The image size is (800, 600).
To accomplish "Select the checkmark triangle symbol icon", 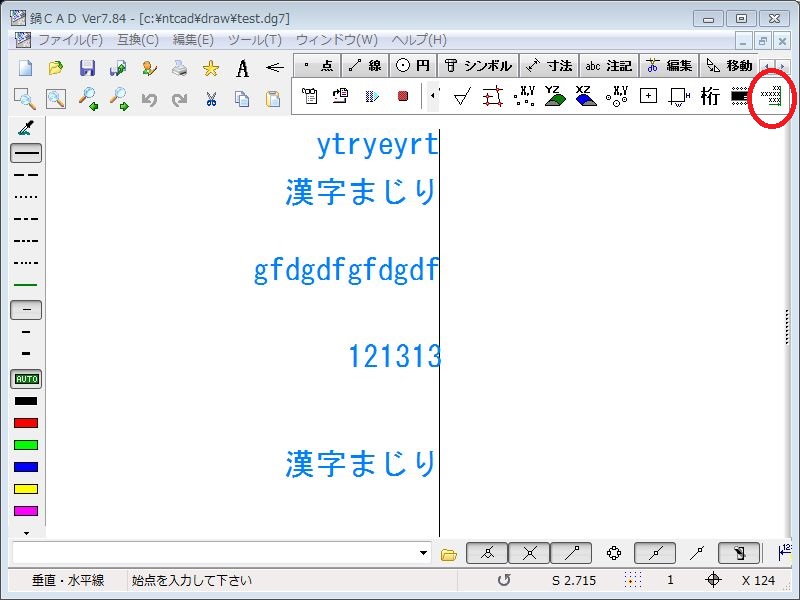I will (462, 96).
